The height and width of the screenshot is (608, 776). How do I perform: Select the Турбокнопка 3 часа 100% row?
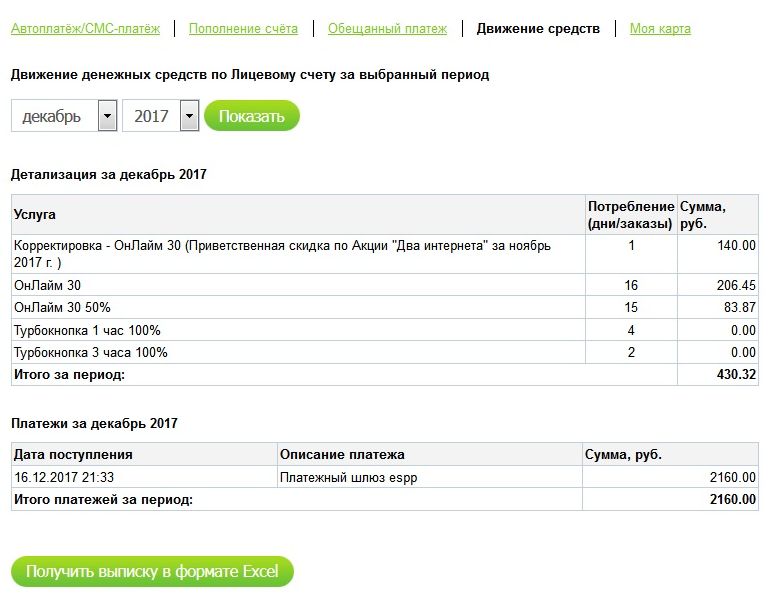(90, 352)
